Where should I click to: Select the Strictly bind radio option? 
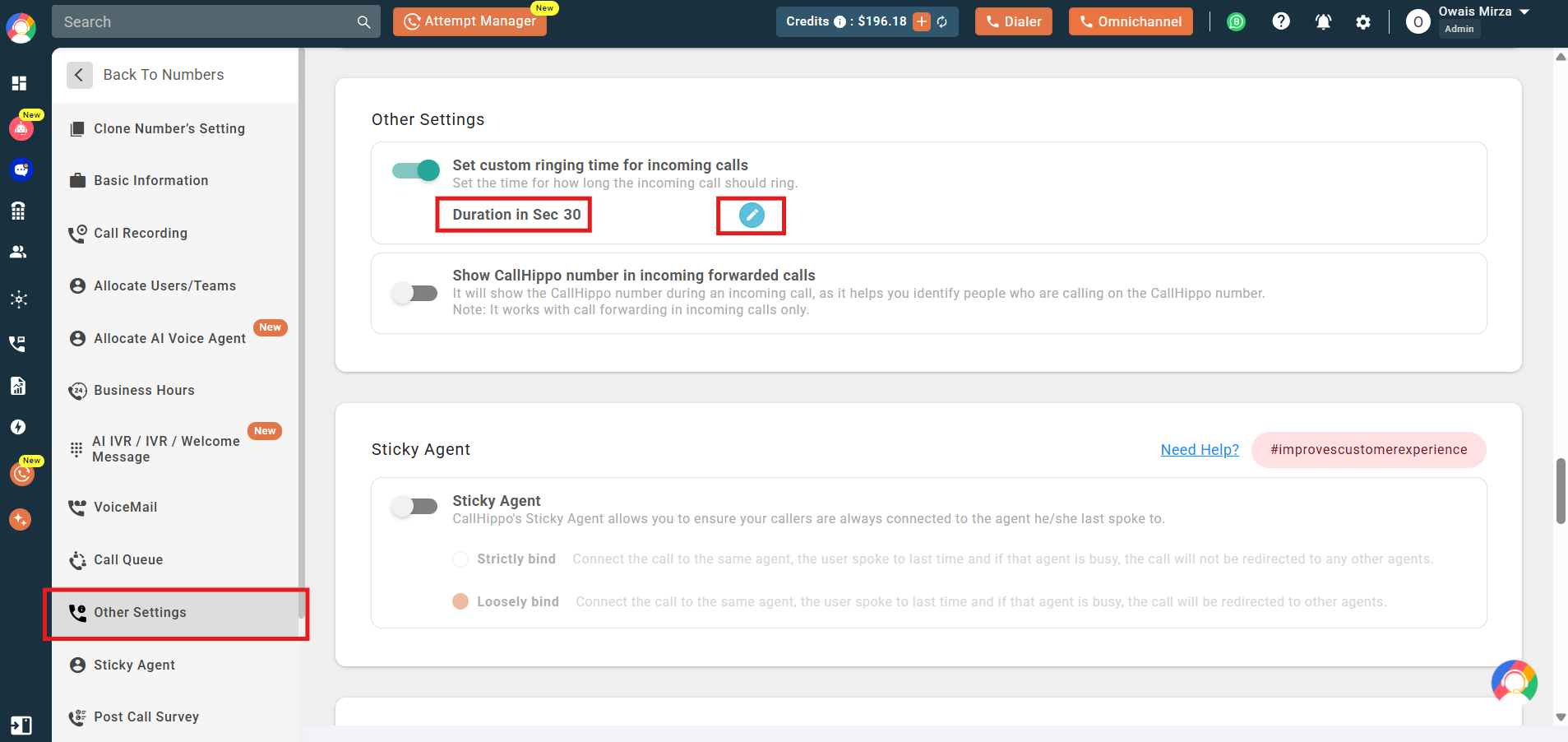pos(460,559)
